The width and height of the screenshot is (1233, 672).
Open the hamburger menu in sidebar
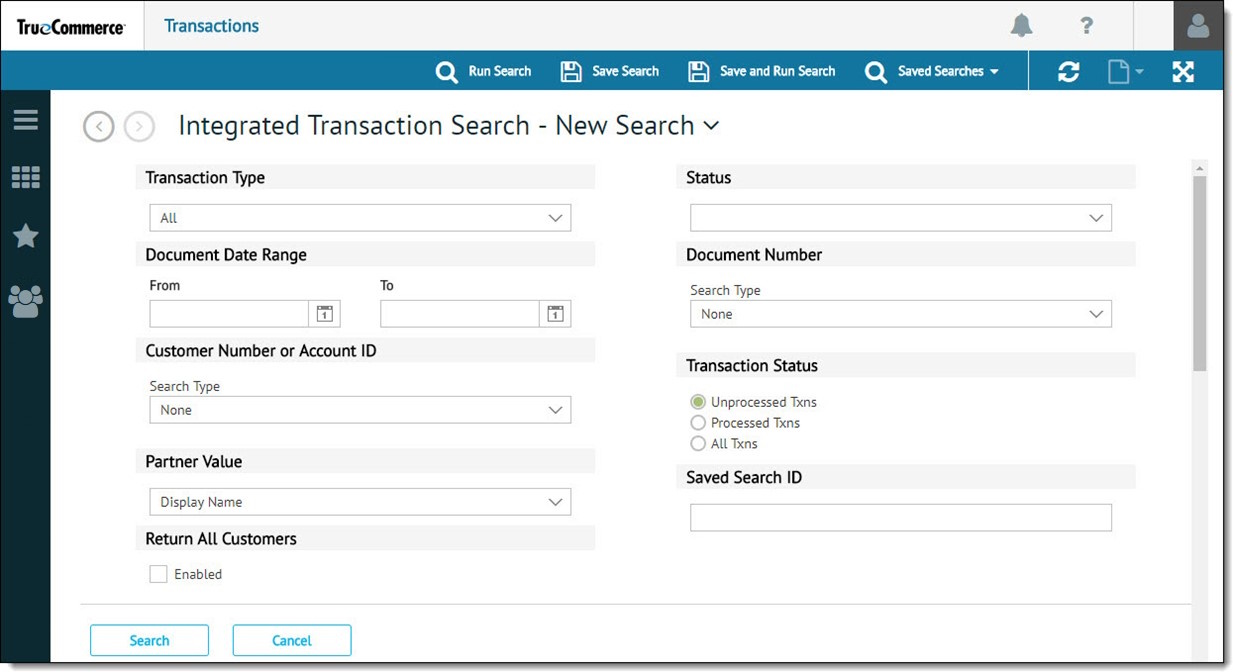25,120
